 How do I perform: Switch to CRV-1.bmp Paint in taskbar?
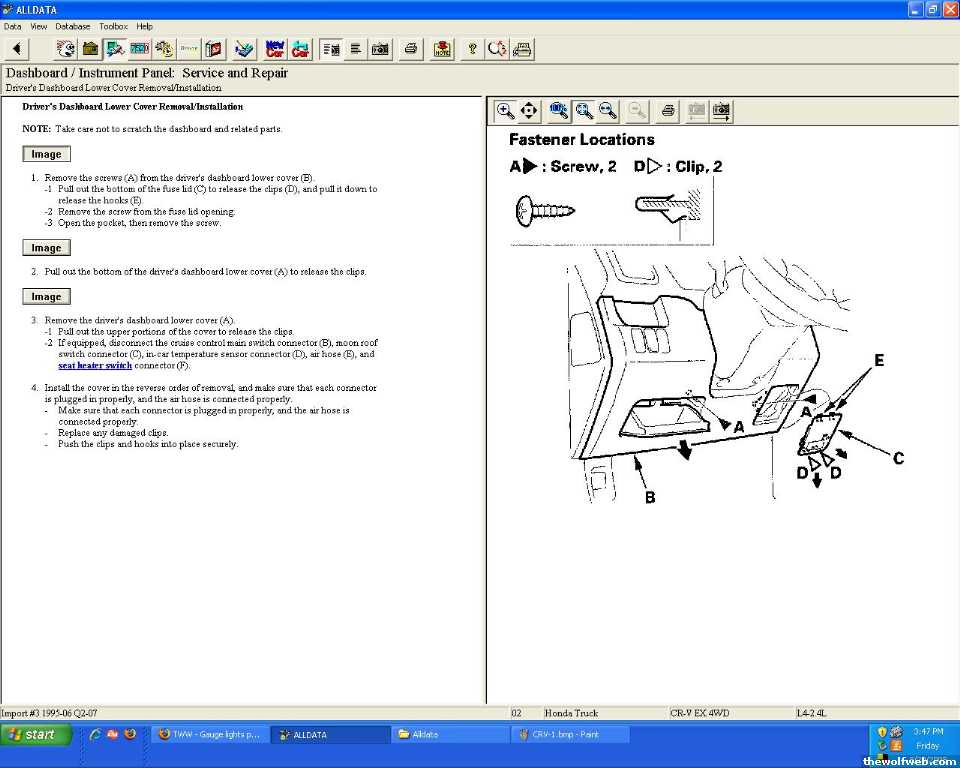570,735
